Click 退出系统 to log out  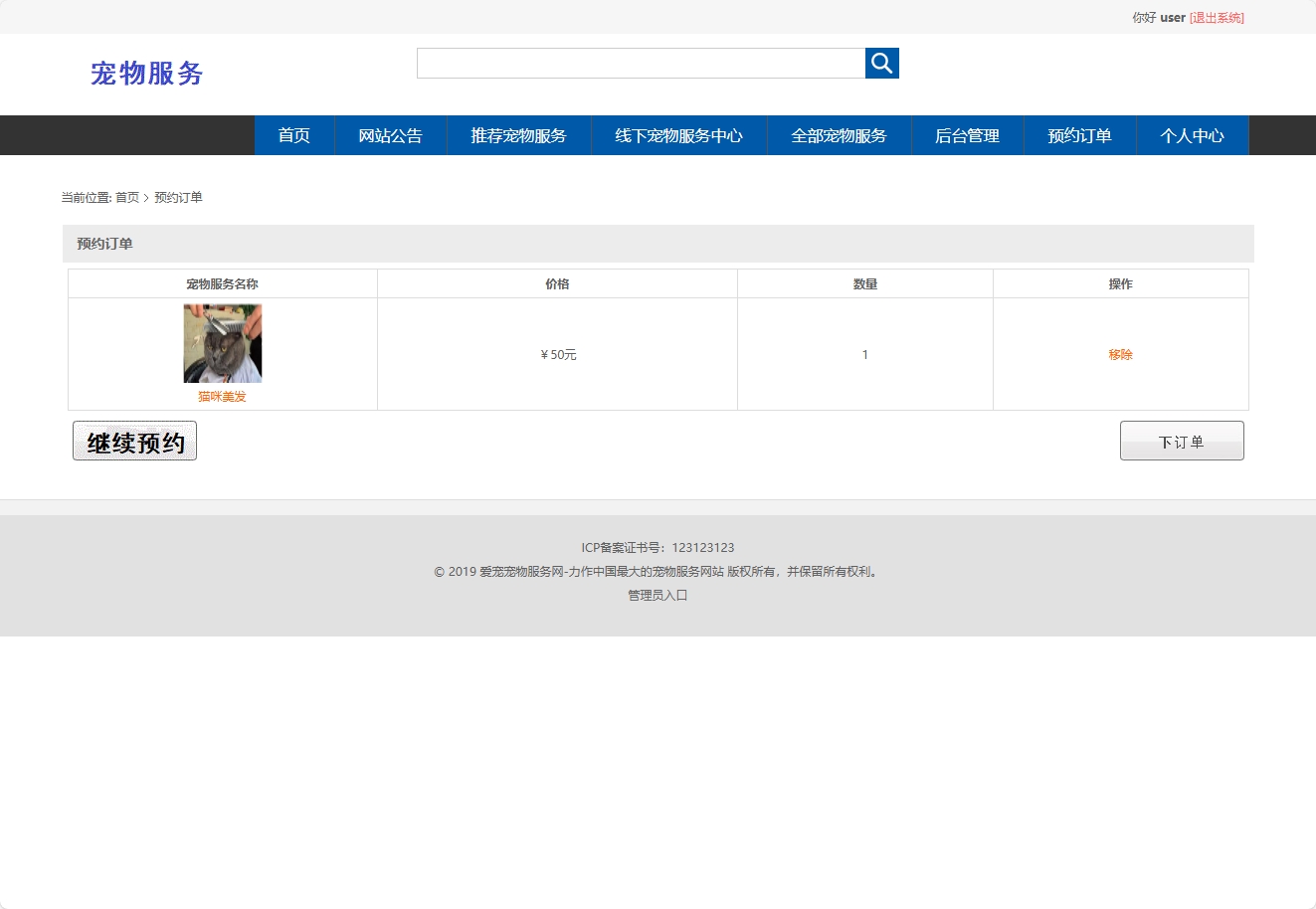[1216, 17]
